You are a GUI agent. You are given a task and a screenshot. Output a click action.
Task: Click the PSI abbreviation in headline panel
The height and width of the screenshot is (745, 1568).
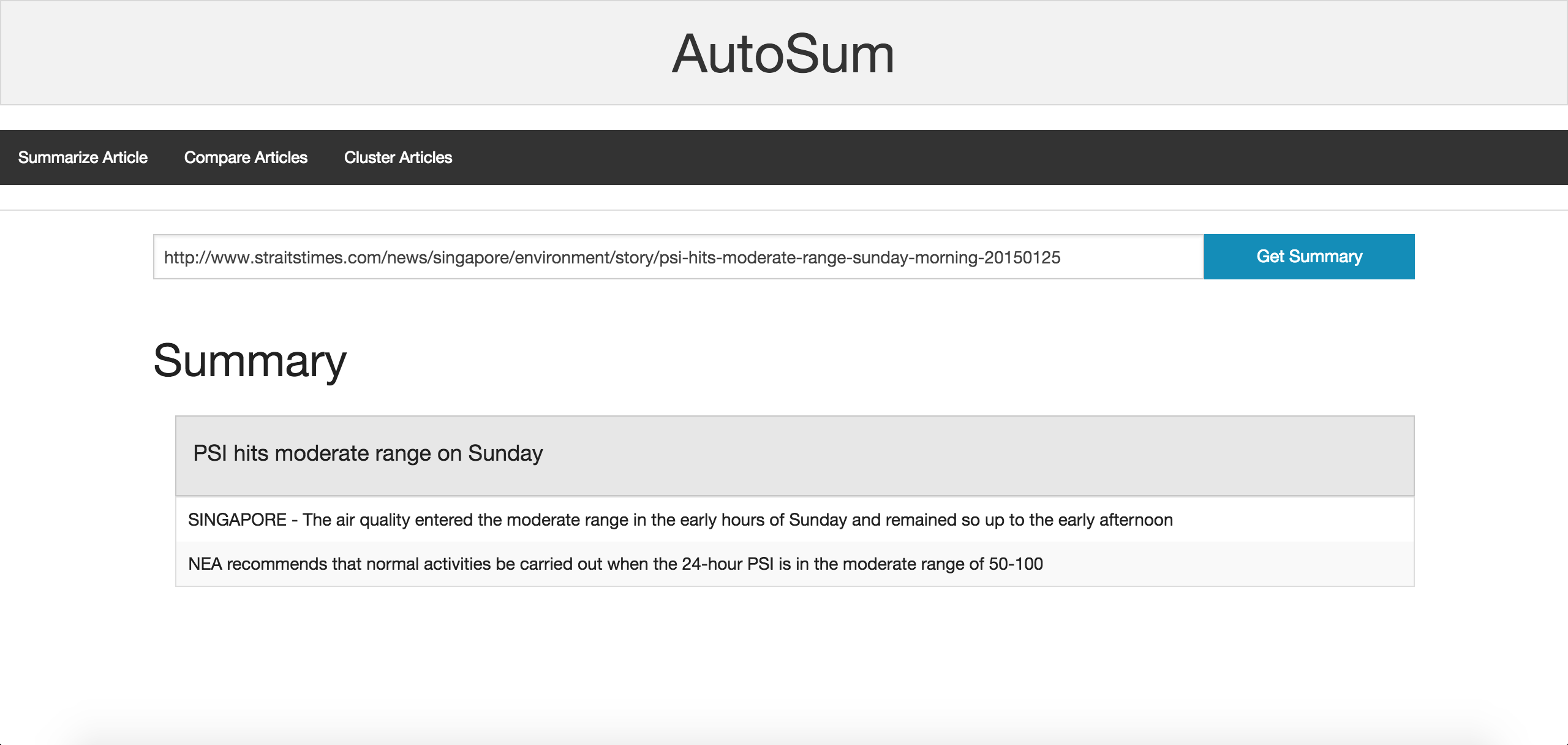click(x=210, y=453)
